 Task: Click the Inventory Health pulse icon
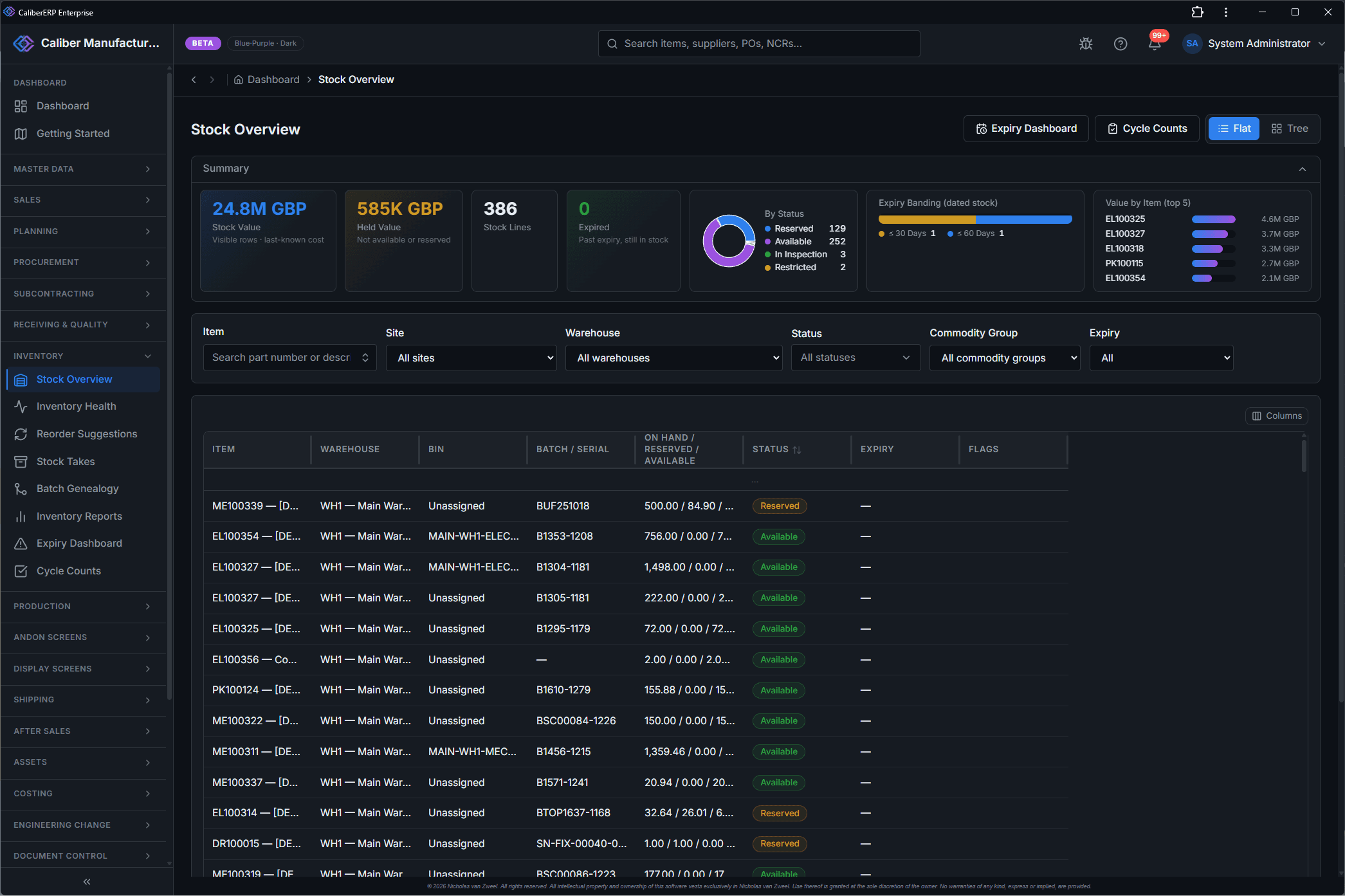[21, 407]
